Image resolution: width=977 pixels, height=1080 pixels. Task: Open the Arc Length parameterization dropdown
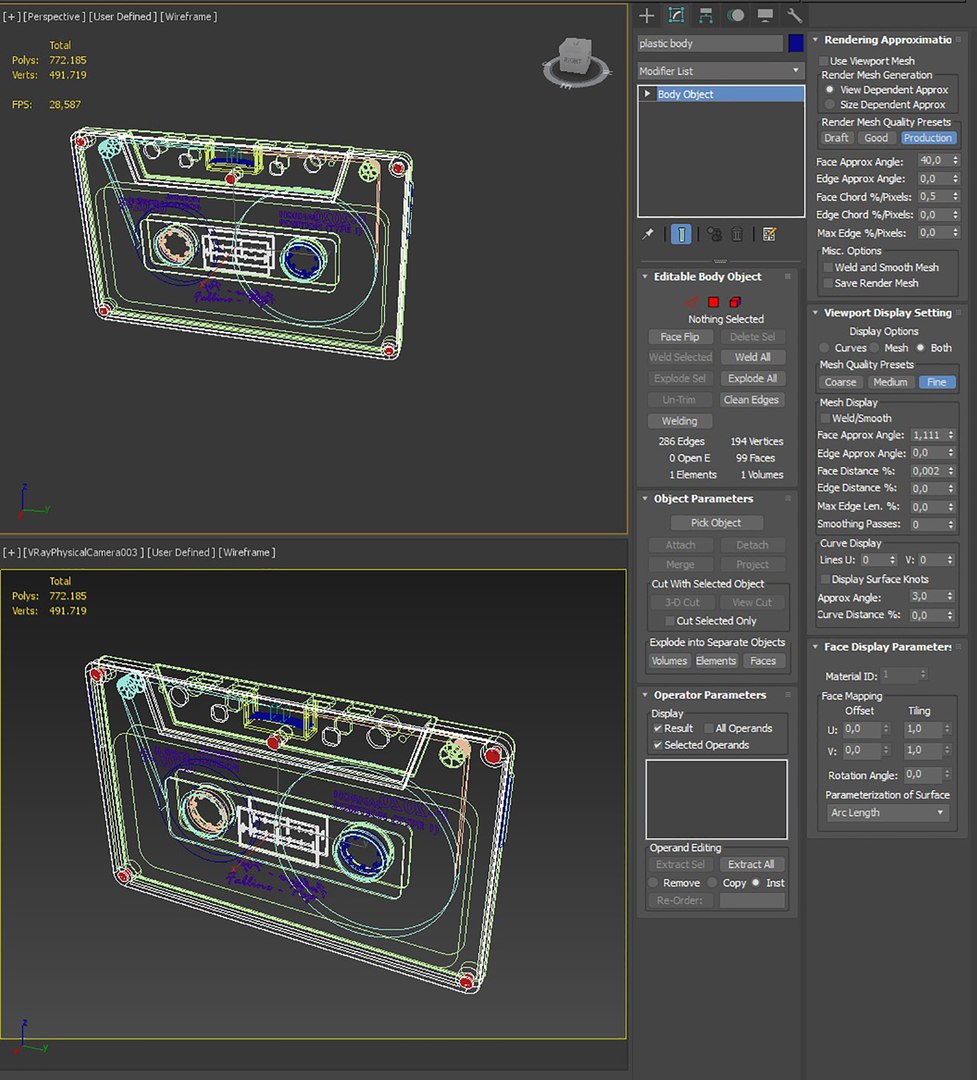(x=887, y=813)
